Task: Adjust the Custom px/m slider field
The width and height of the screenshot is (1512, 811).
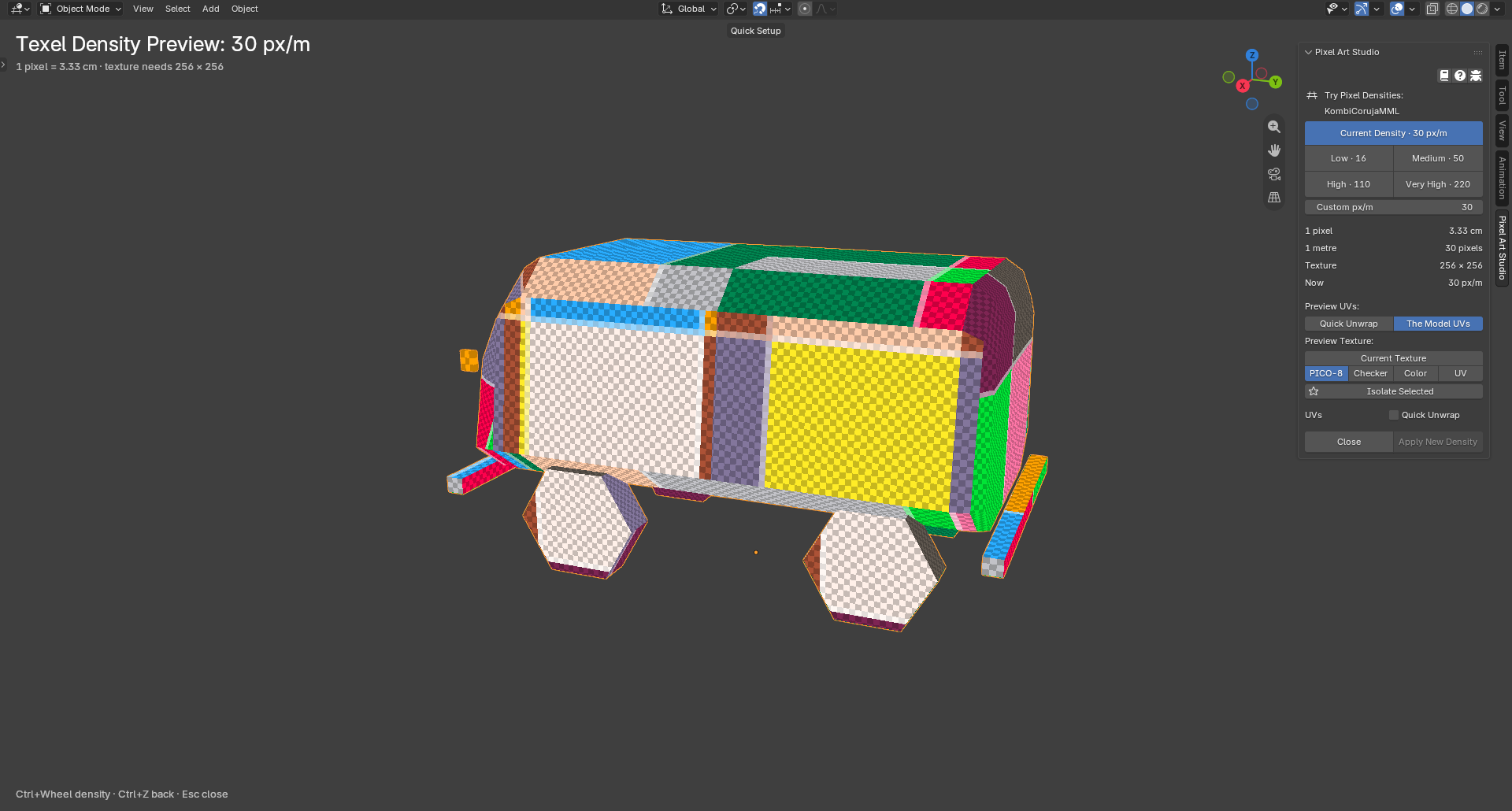Action: tap(1394, 207)
